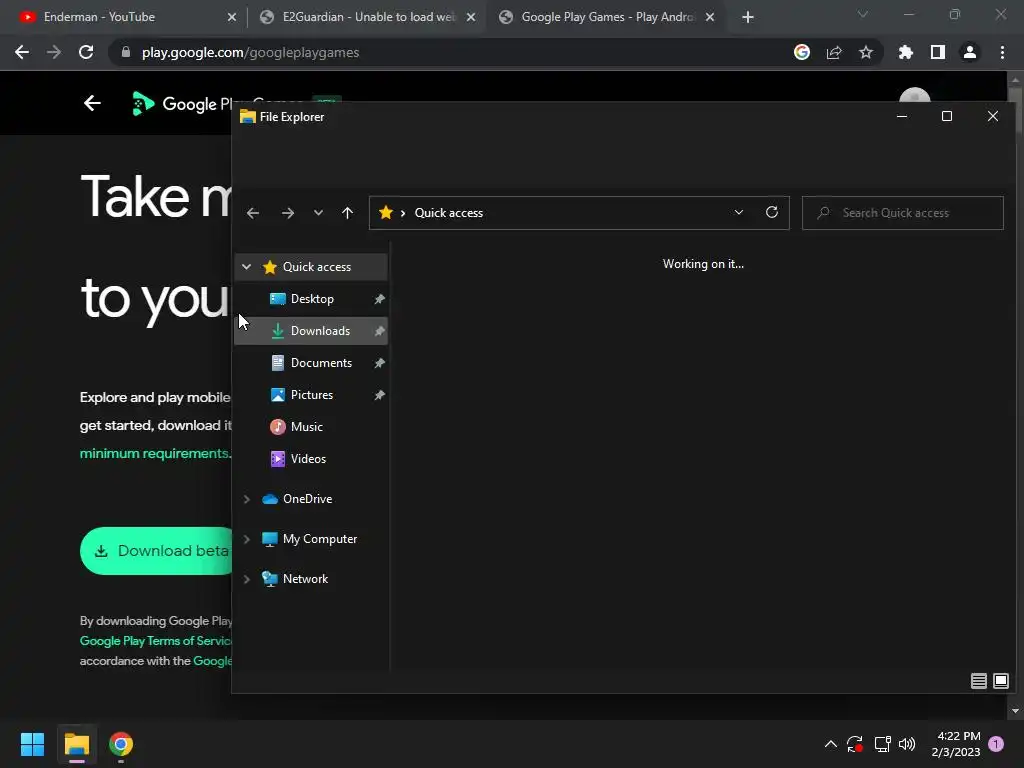Image resolution: width=1024 pixels, height=768 pixels.
Task: Show hidden system tray icons
Action: point(830,744)
